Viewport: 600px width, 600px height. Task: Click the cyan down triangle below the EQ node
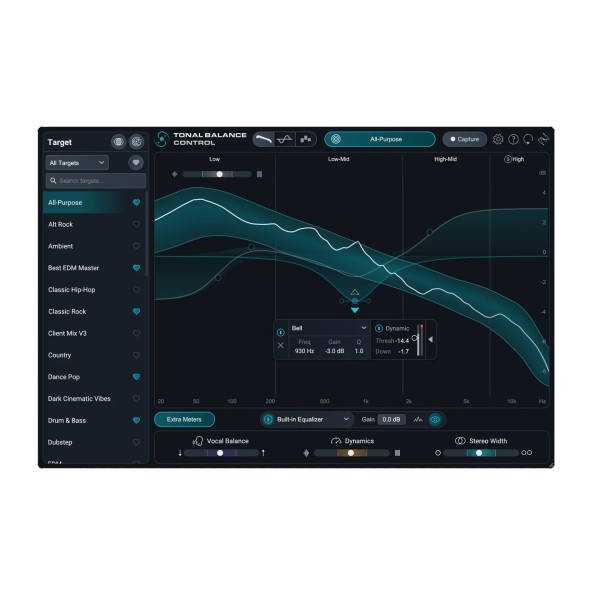pos(355,310)
